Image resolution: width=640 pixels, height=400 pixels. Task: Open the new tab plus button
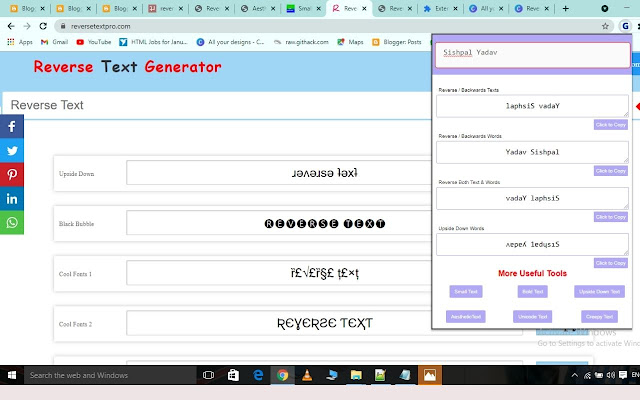click(565, 9)
